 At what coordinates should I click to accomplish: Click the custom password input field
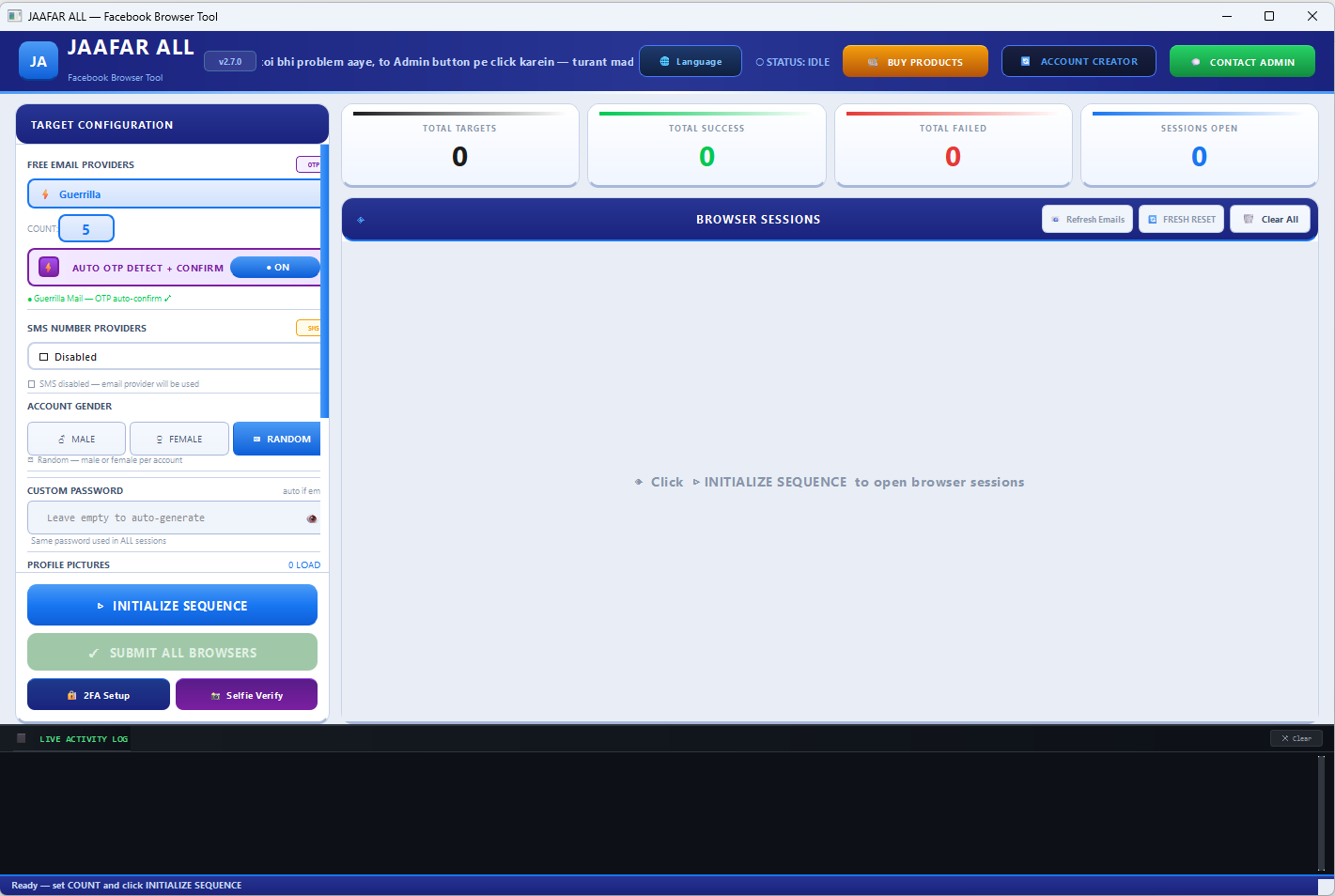[175, 518]
